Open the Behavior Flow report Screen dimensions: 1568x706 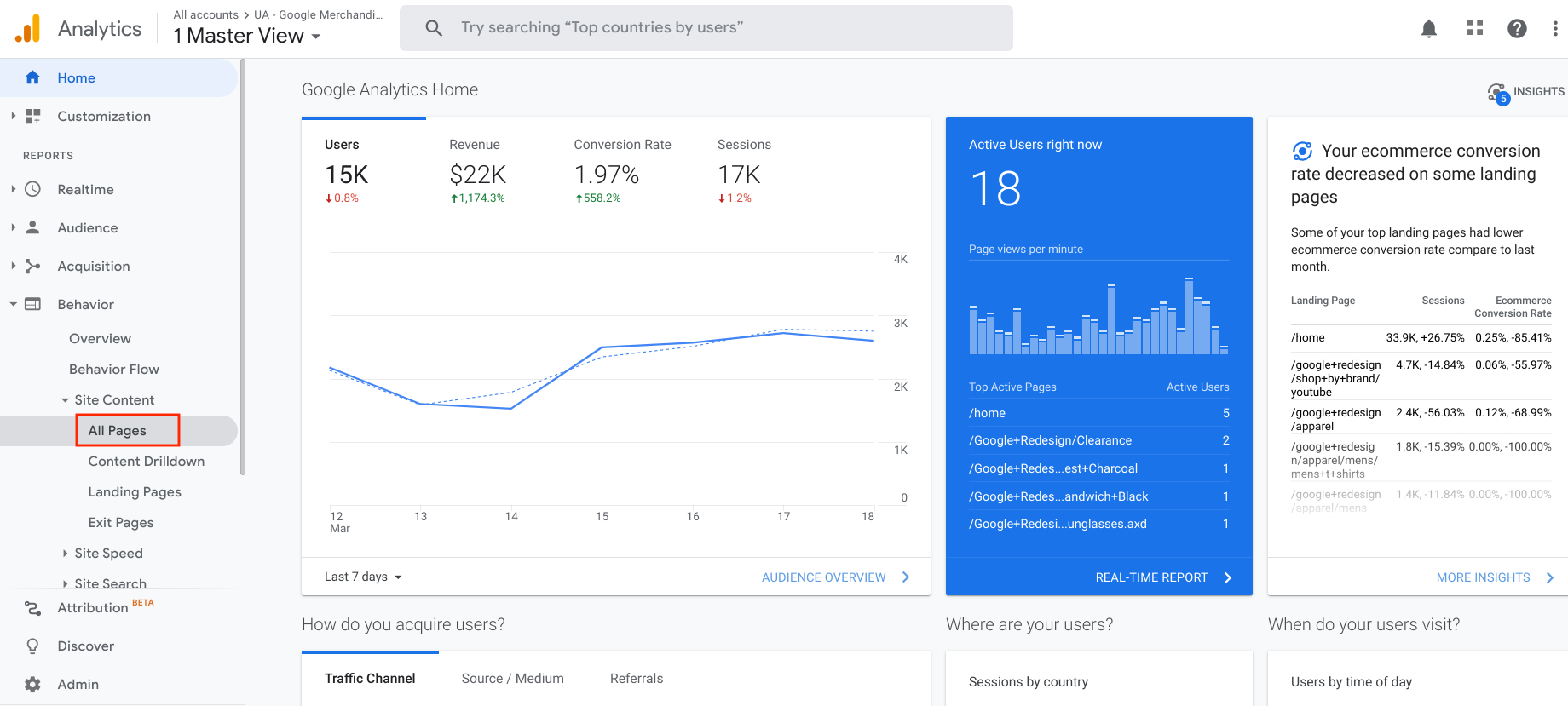pyautogui.click(x=114, y=370)
